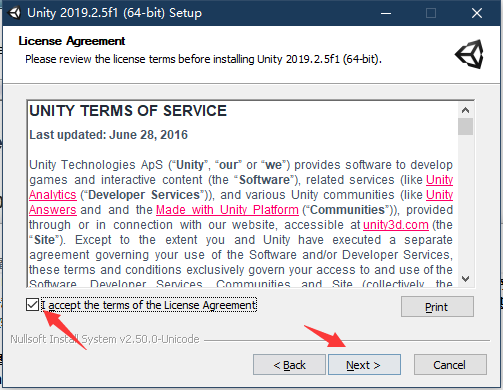Click the 'Please review the license terms' text

(x=203, y=59)
